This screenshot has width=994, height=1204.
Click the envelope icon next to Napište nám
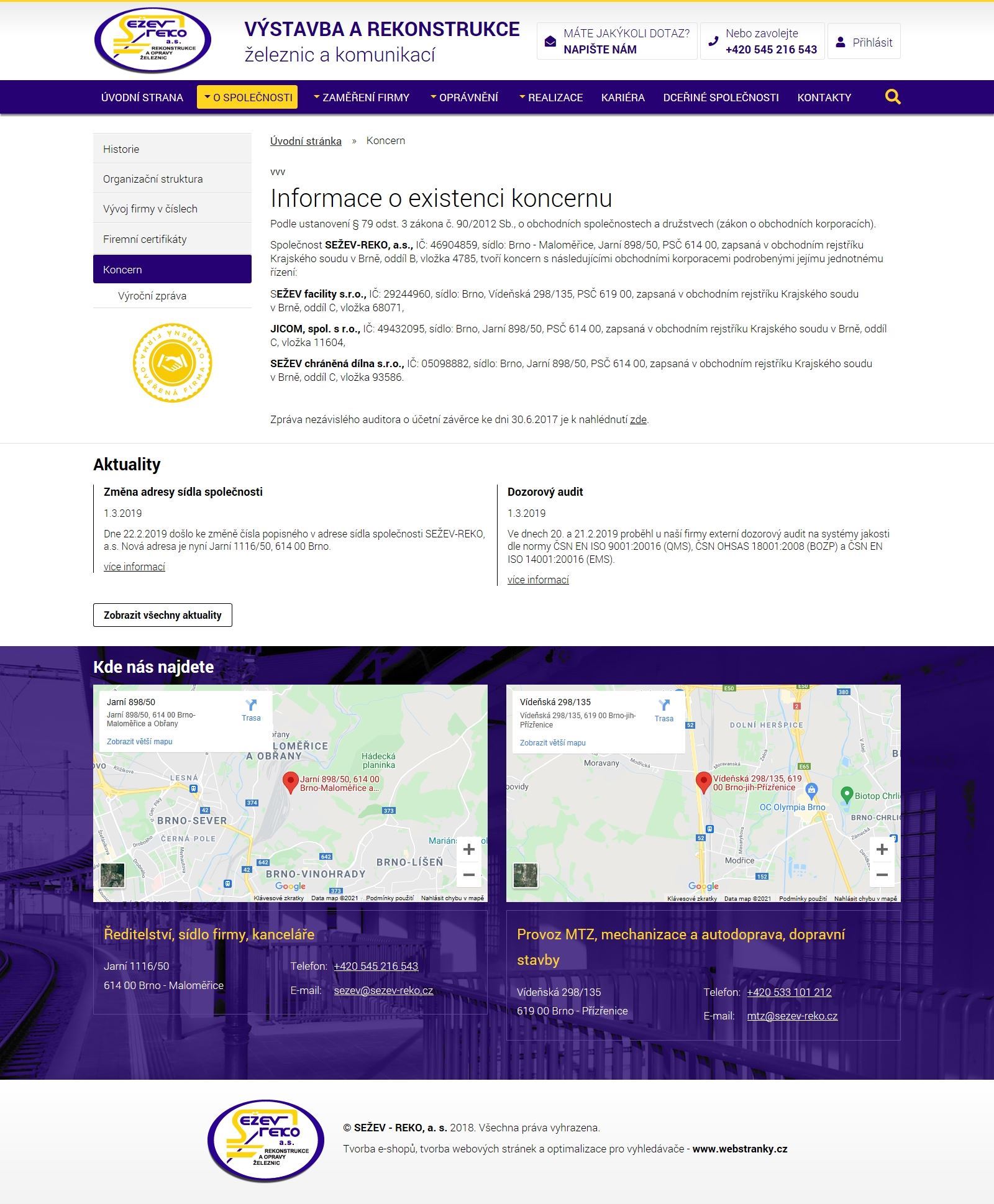[x=550, y=42]
